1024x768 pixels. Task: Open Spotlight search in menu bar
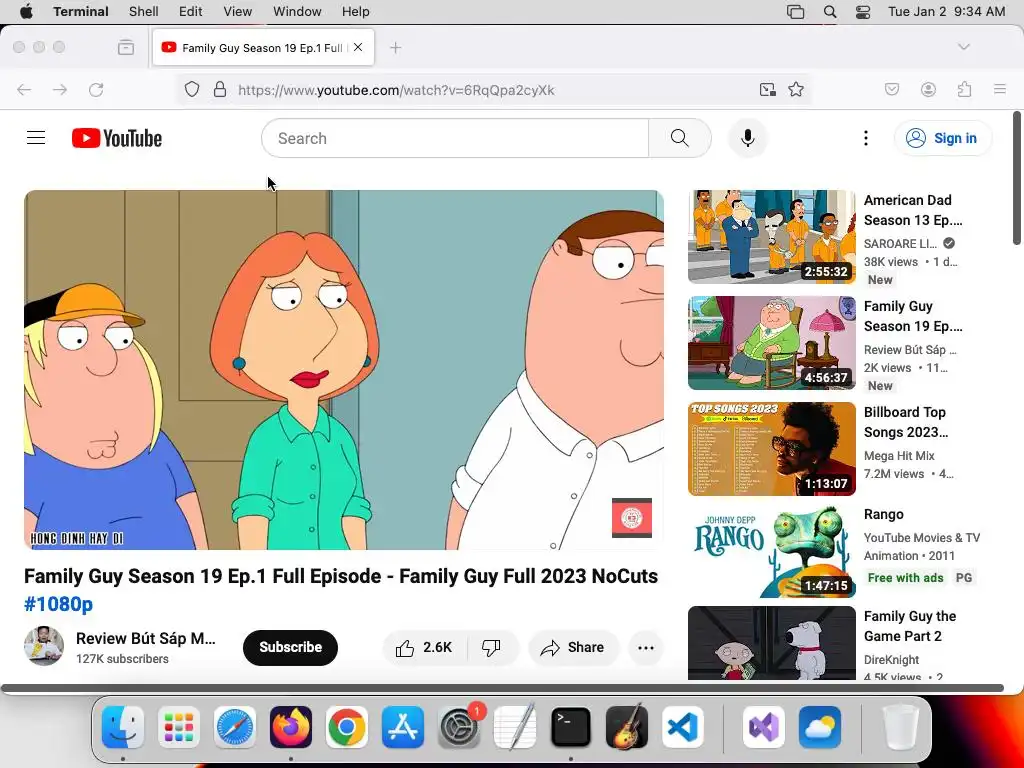[830, 11]
